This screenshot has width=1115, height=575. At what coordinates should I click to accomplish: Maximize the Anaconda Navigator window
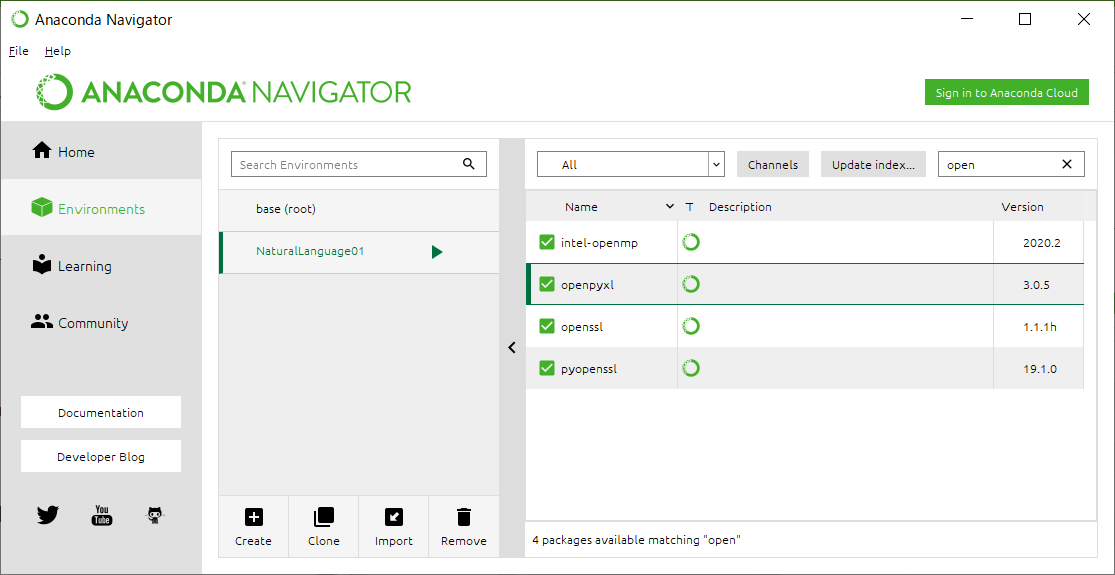[1025, 19]
